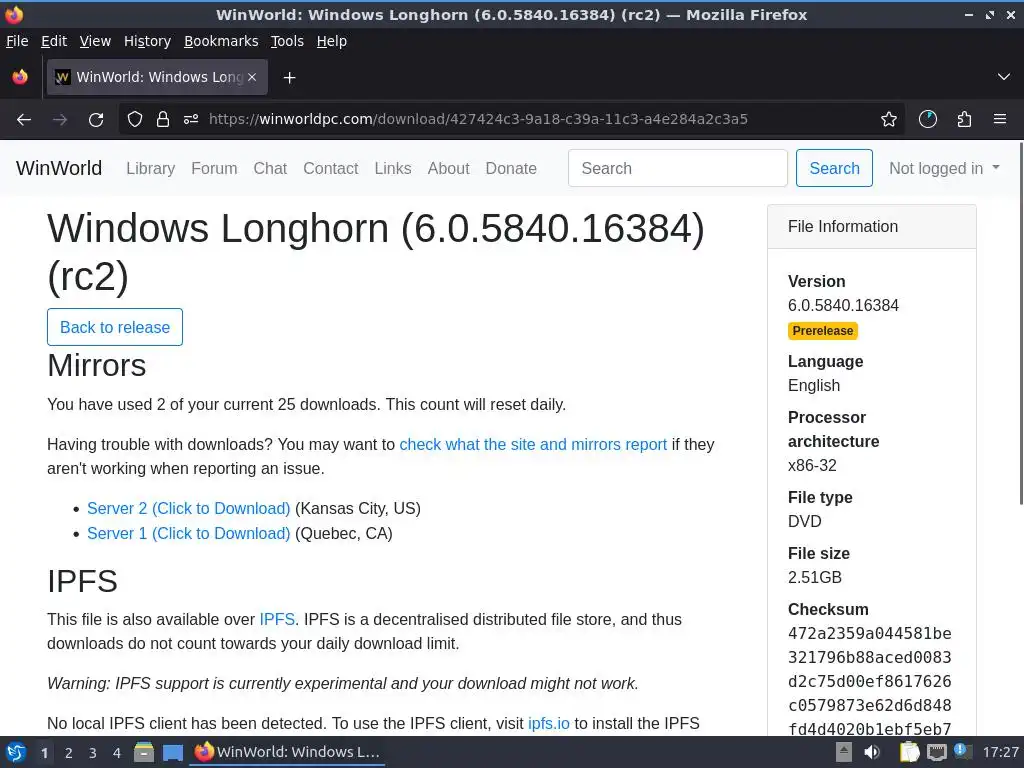Click the Prerelease yellow badge
The width and height of the screenshot is (1024, 768).
pos(823,331)
